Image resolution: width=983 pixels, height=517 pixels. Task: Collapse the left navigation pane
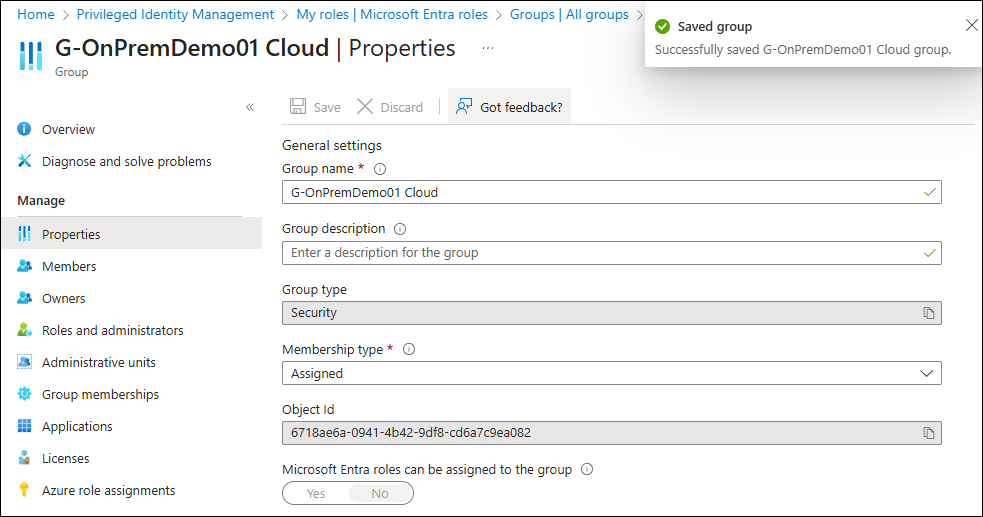250,107
